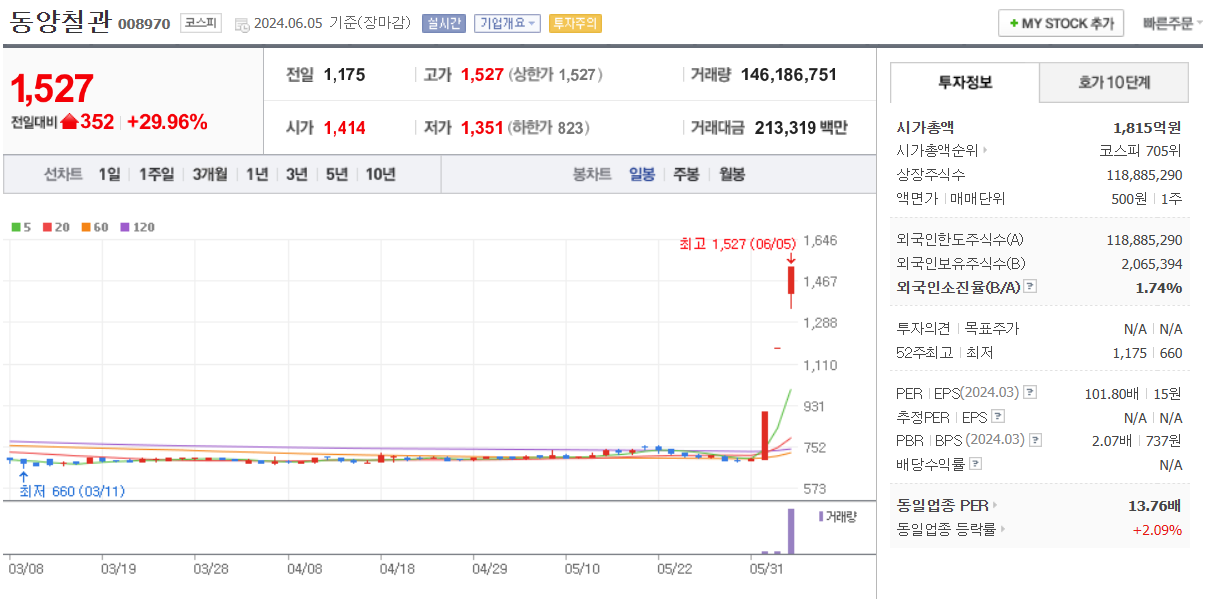1207x599 pixels.
Task: Click 최저 660 (03/11) chart marker label
Action: coord(73,491)
